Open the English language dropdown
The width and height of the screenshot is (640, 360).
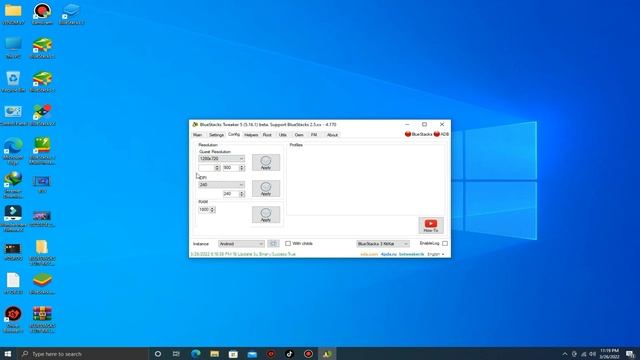[x=436, y=254]
